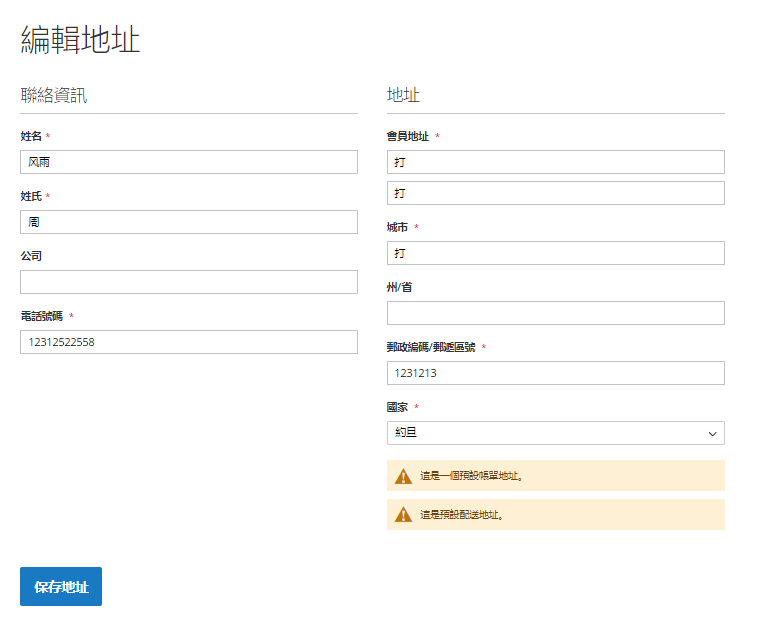The width and height of the screenshot is (758, 643).
Task: Click second street address line input
Action: (555, 193)
